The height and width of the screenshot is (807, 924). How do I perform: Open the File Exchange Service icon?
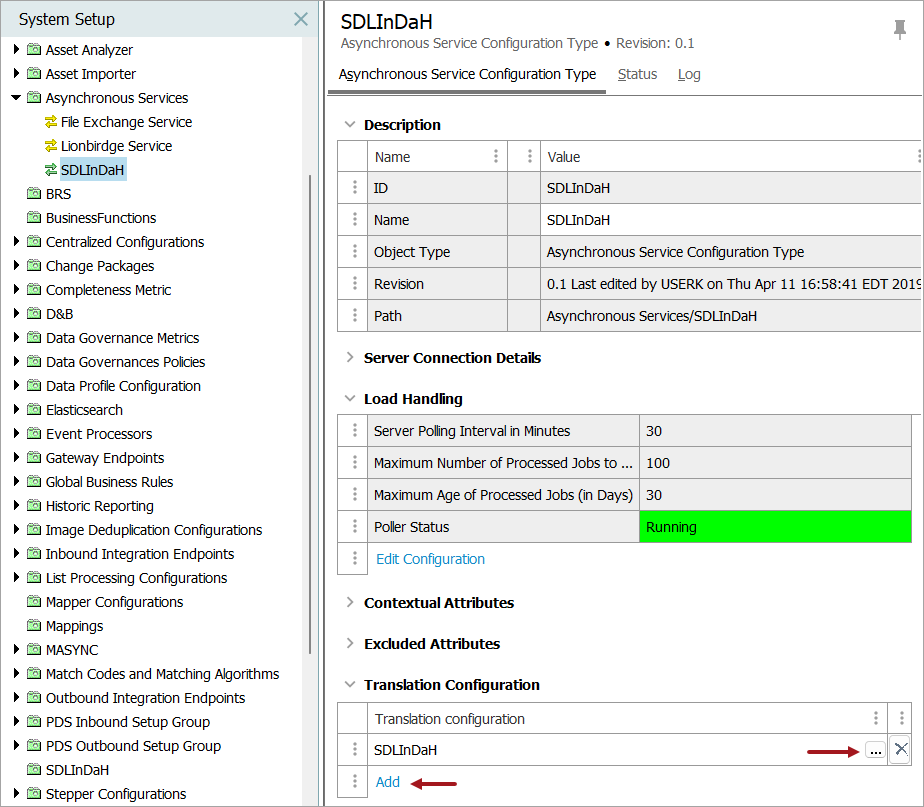click(x=52, y=122)
